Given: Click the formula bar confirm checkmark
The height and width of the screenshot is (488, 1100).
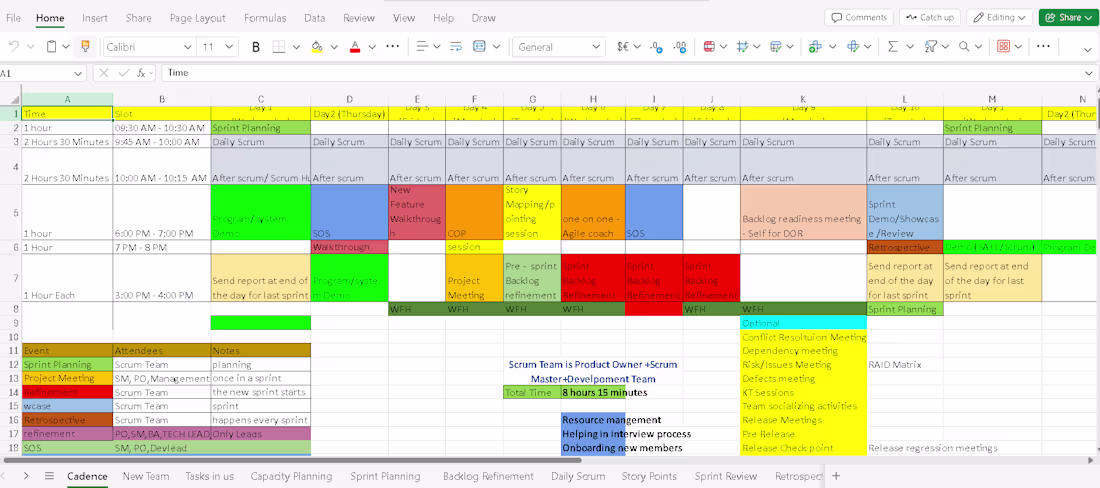Looking at the screenshot, I should [x=123, y=73].
